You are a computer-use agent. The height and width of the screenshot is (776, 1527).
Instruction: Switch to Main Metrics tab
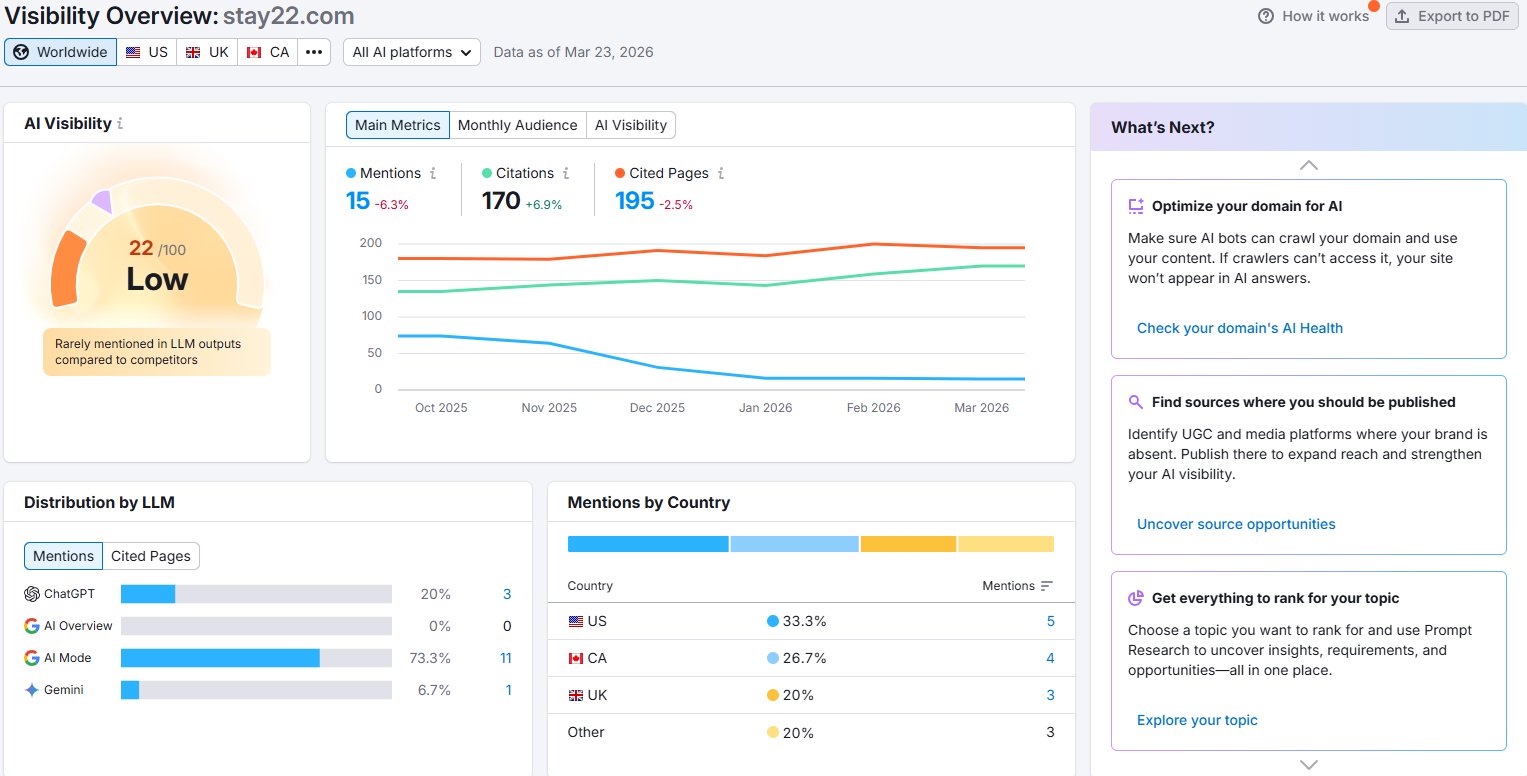[398, 125]
